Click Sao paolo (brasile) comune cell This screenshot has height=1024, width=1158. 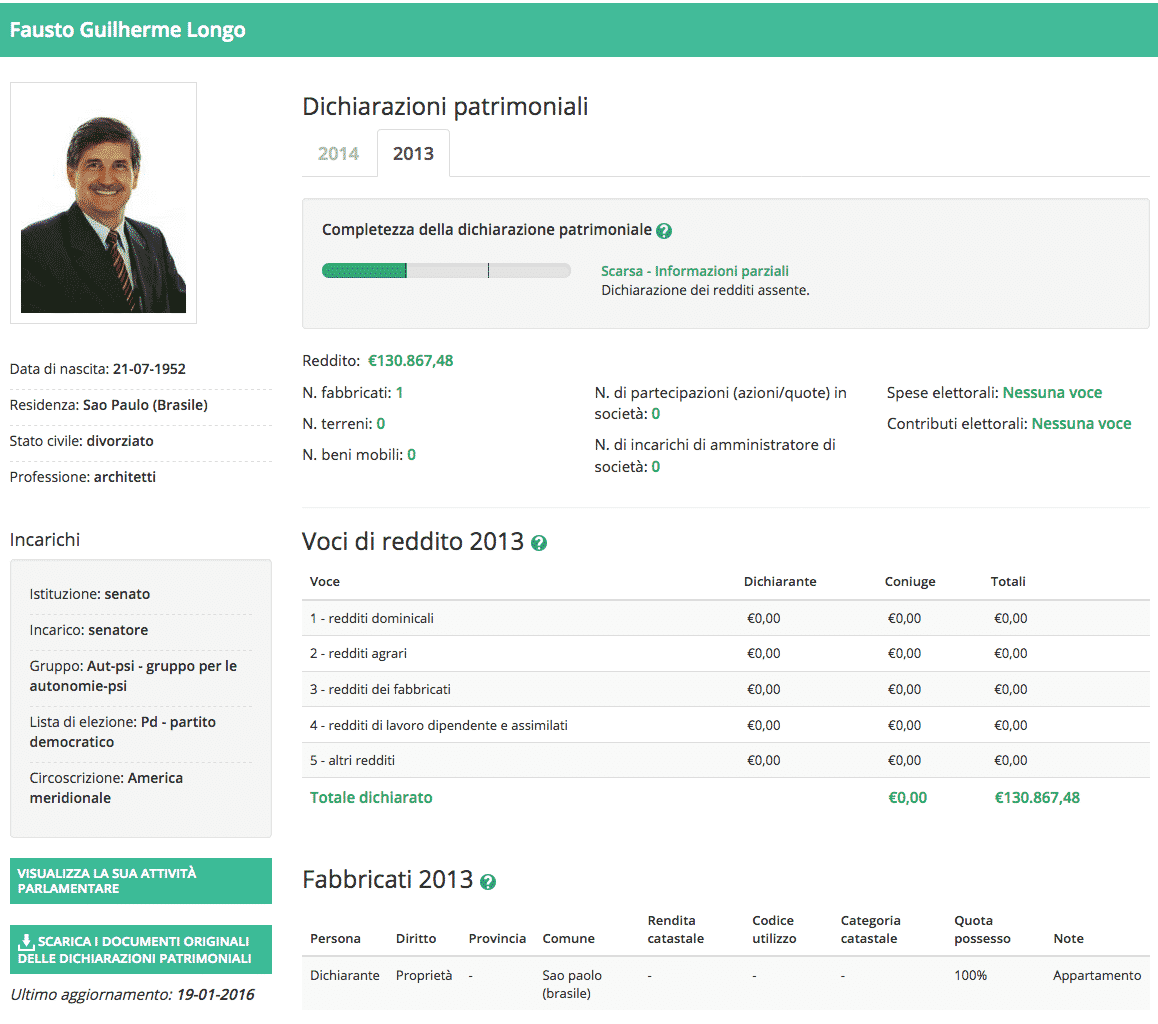pyautogui.click(x=572, y=984)
